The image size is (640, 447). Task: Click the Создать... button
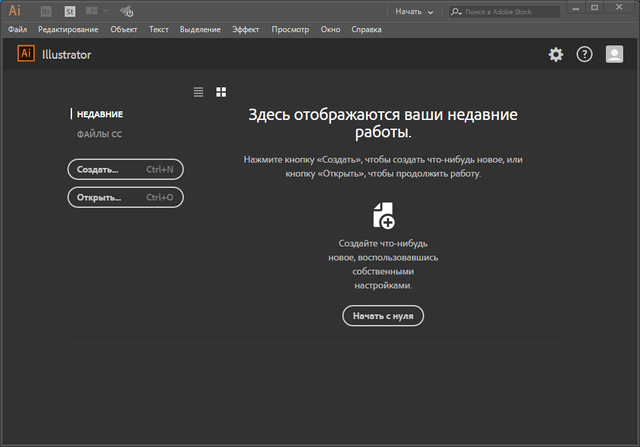(x=125, y=170)
